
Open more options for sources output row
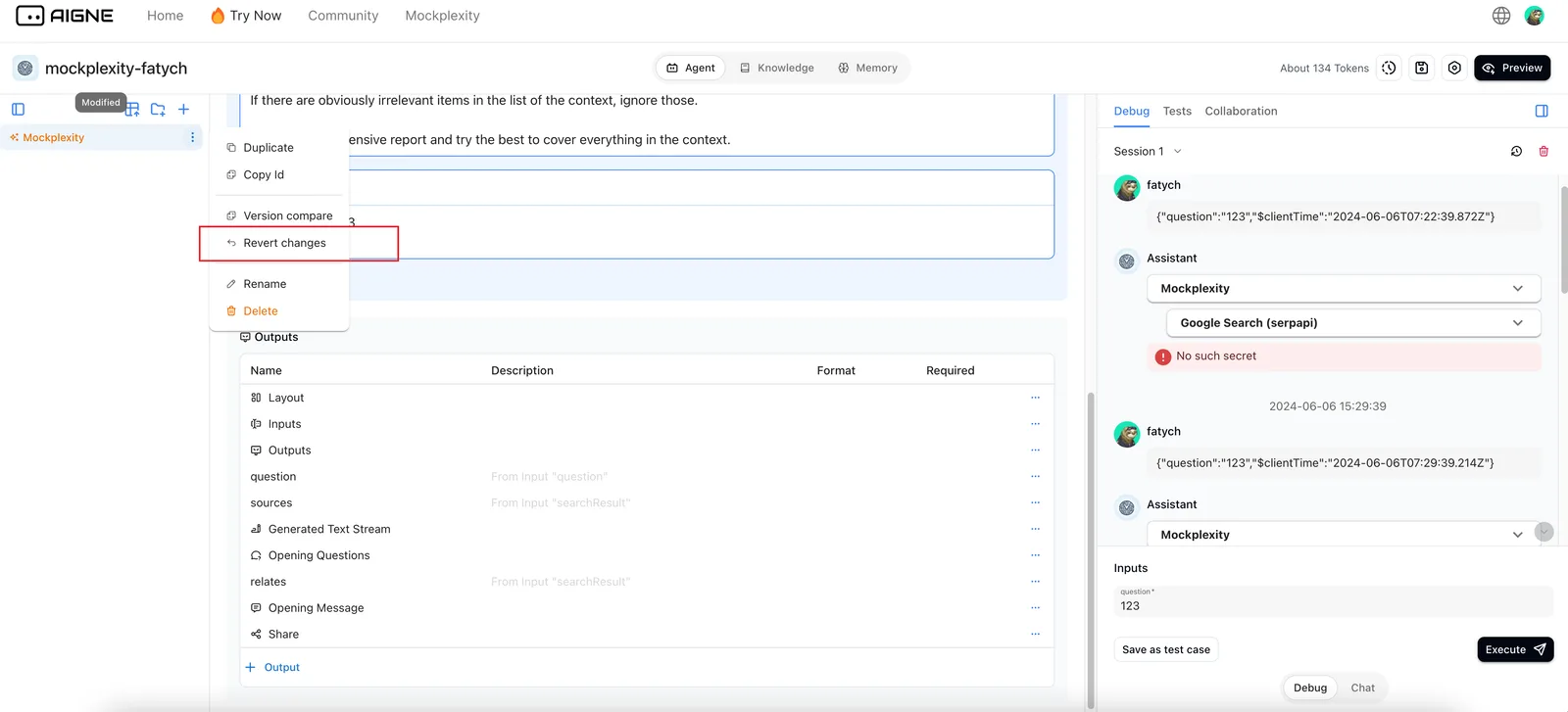click(1035, 503)
